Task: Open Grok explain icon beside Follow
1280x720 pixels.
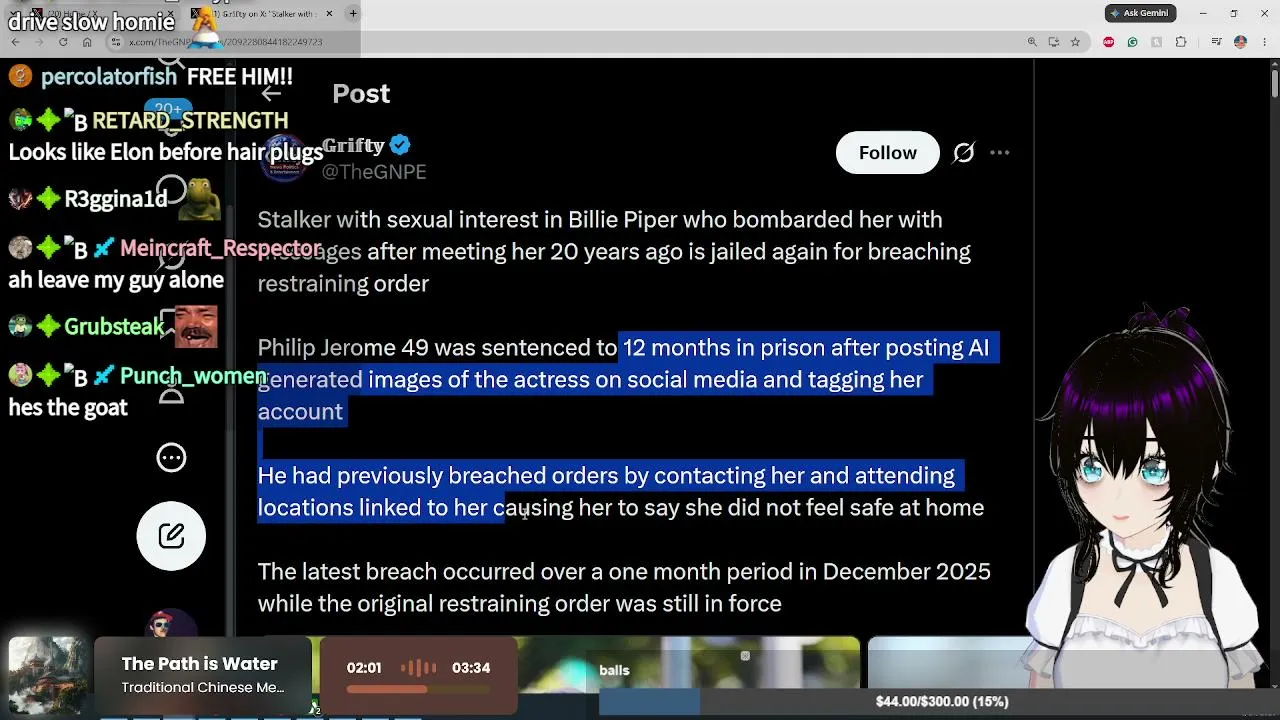Action: click(963, 153)
